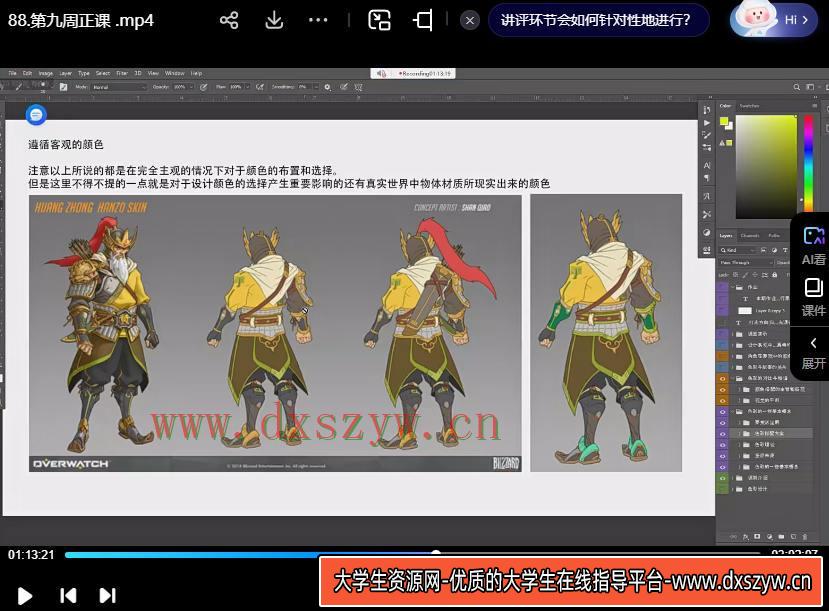Adjust the vertical hue slider
Image resolution: width=829 pixels, height=611 pixels.
(808, 161)
